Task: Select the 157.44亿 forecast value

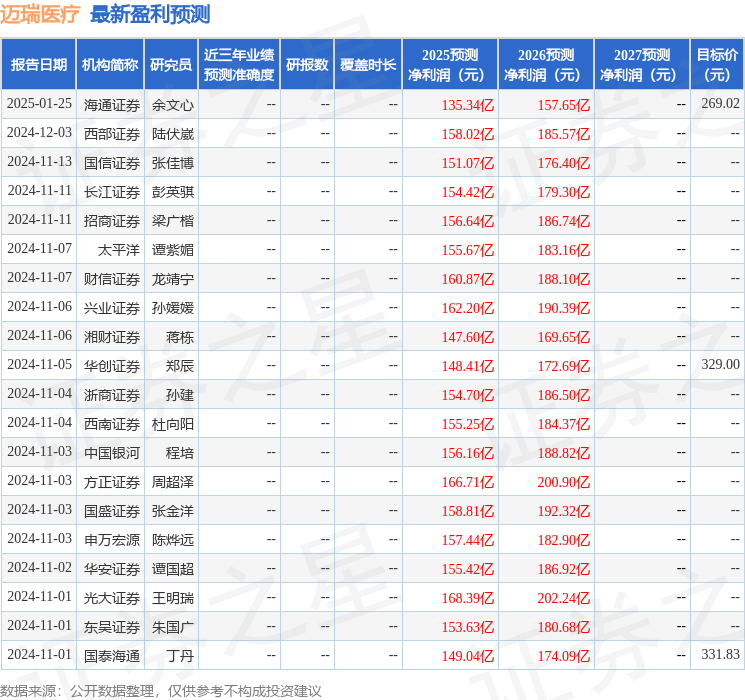Action: [468, 540]
